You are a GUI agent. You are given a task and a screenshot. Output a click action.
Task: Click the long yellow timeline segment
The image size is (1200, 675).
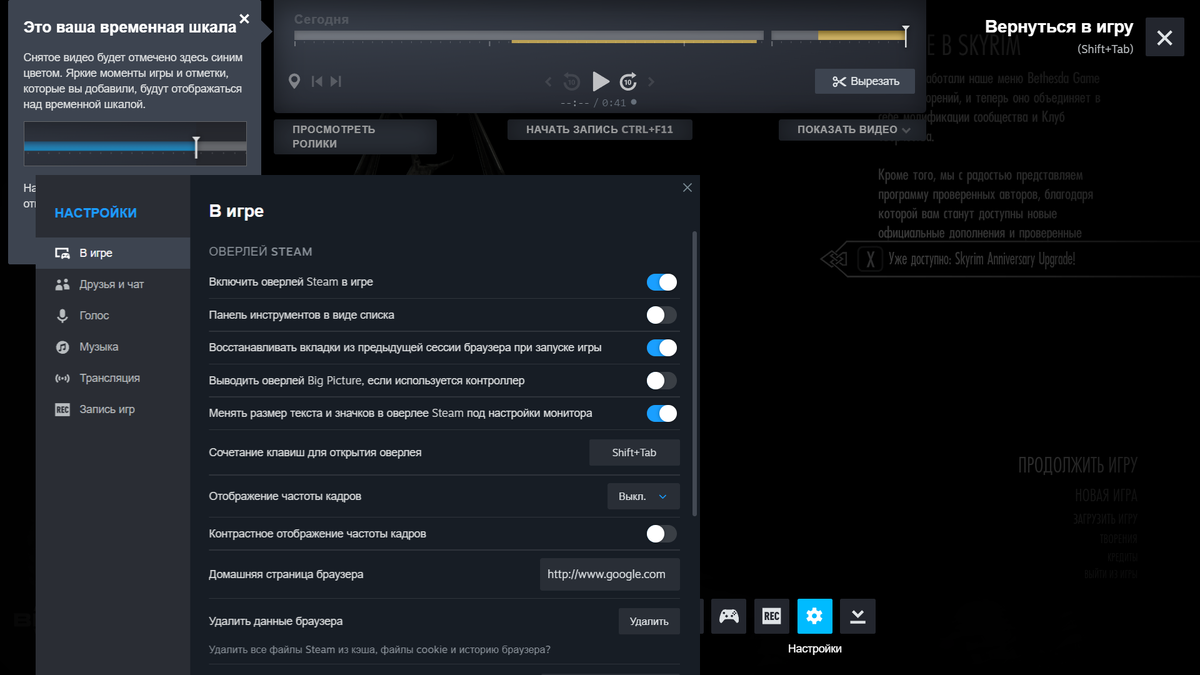click(x=634, y=41)
